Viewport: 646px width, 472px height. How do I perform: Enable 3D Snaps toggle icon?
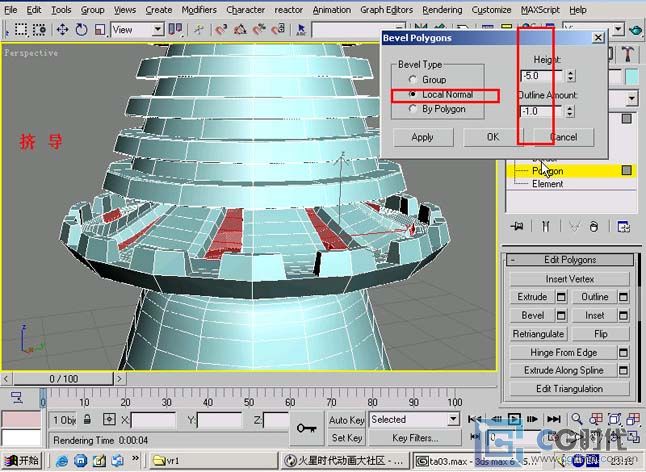(221, 29)
